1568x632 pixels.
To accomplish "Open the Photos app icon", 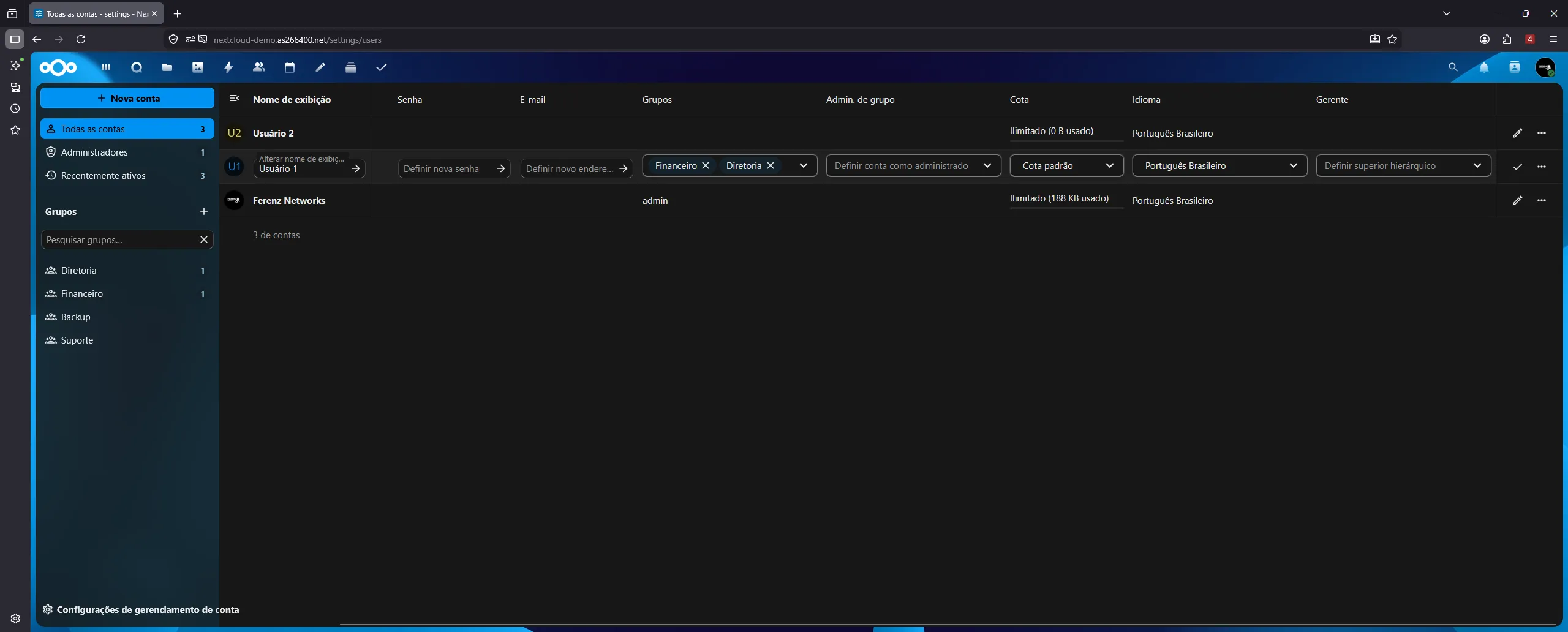I will [x=198, y=67].
